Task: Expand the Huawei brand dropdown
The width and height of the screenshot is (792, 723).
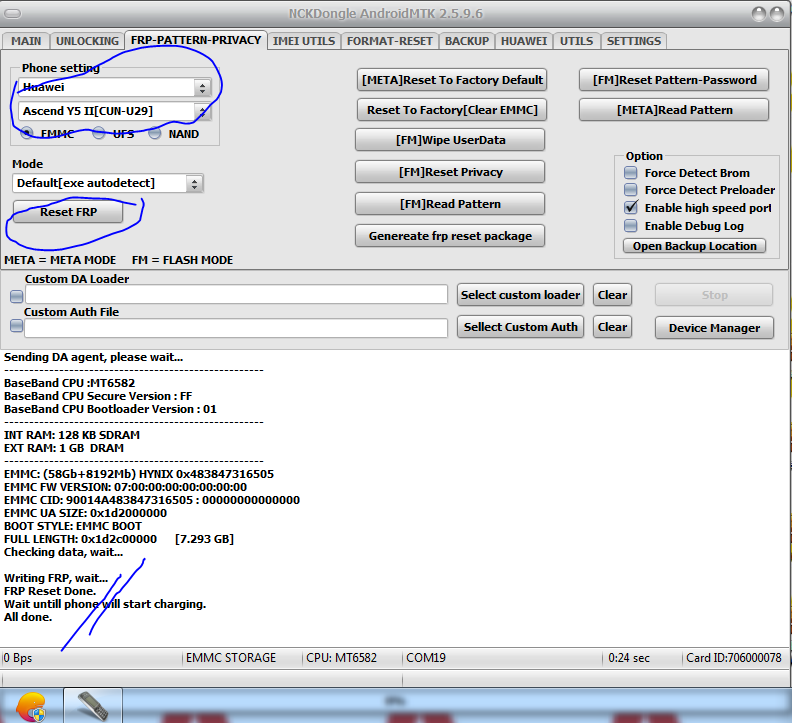Action: coord(202,88)
